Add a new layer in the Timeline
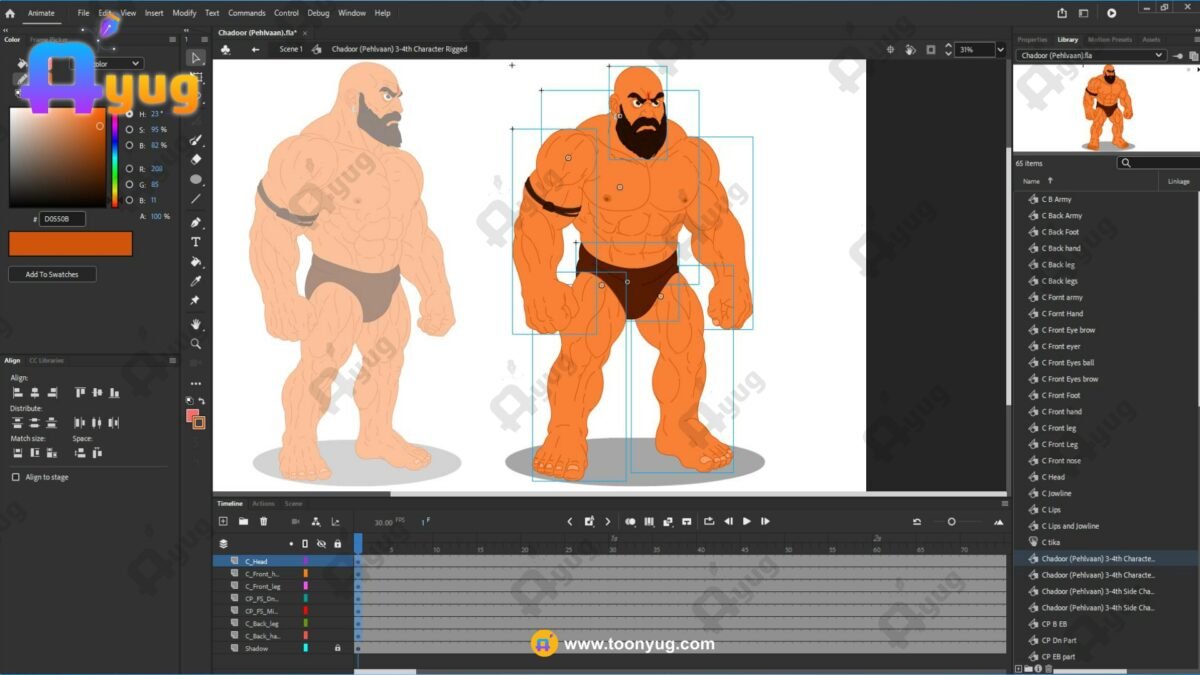 point(223,521)
